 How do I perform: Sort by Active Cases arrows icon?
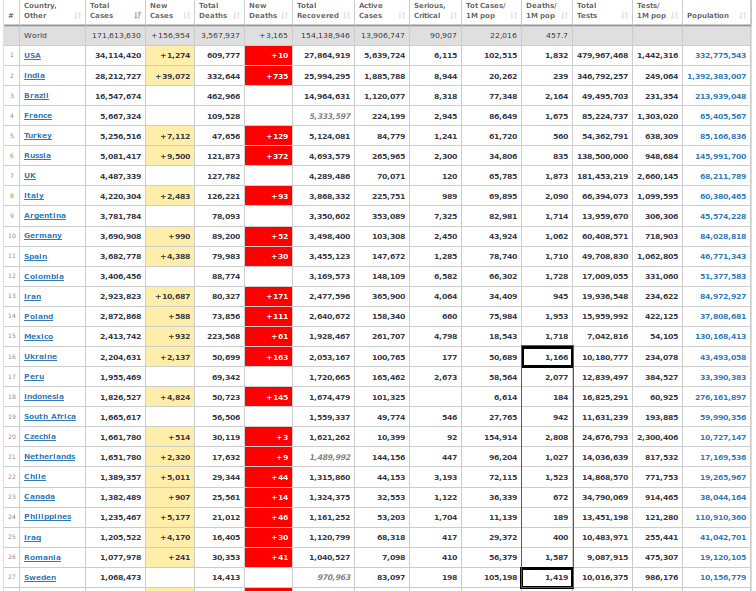[x=402, y=15]
